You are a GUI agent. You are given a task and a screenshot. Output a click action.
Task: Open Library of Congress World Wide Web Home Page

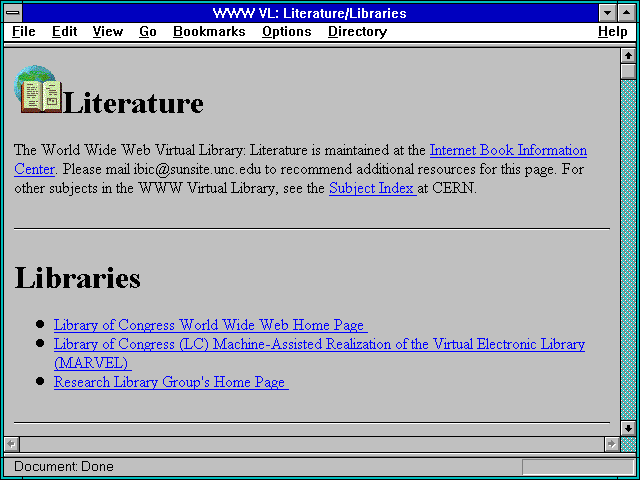click(211, 325)
